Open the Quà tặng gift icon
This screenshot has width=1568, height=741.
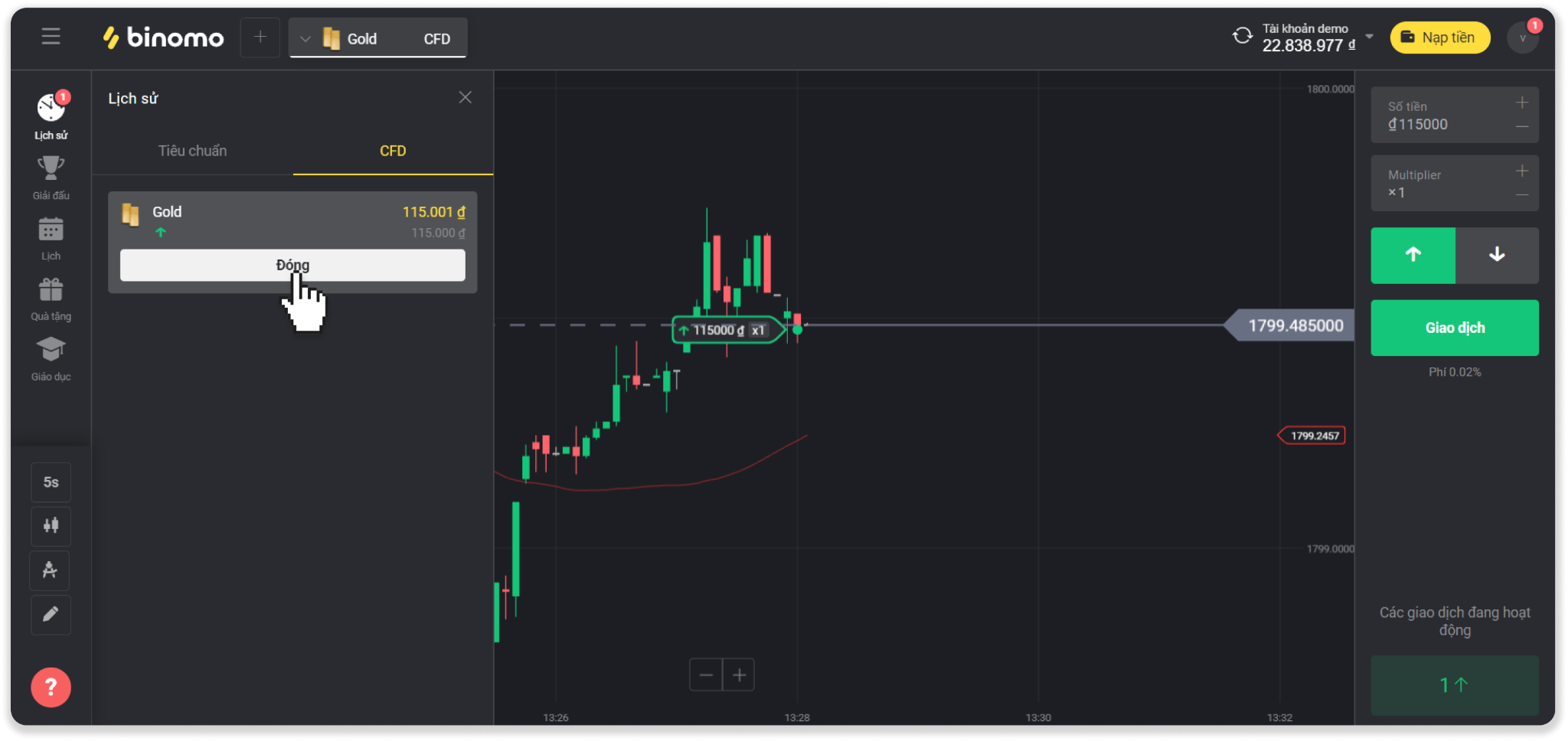pyautogui.click(x=51, y=290)
